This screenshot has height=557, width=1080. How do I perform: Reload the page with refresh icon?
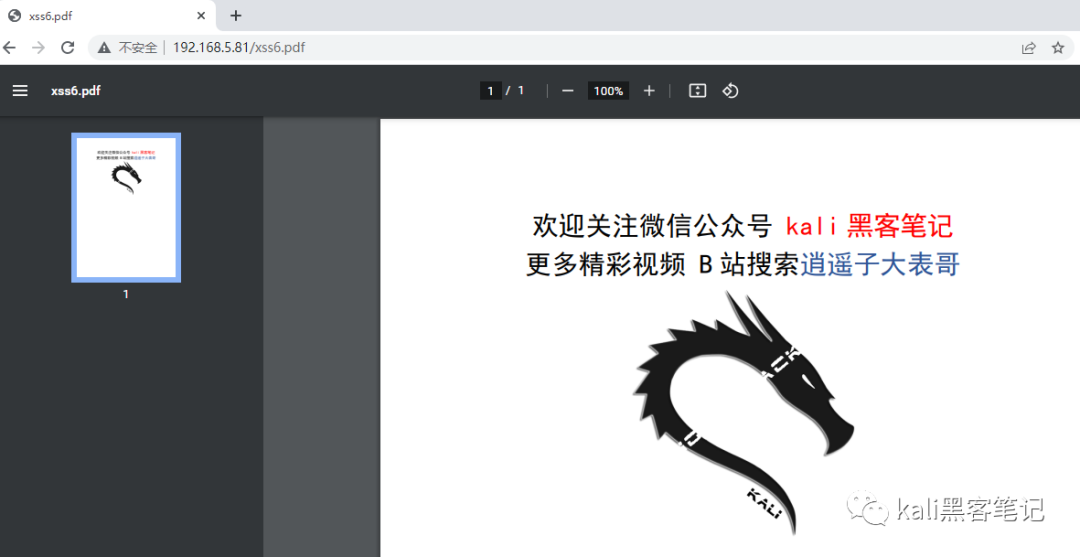coord(68,48)
